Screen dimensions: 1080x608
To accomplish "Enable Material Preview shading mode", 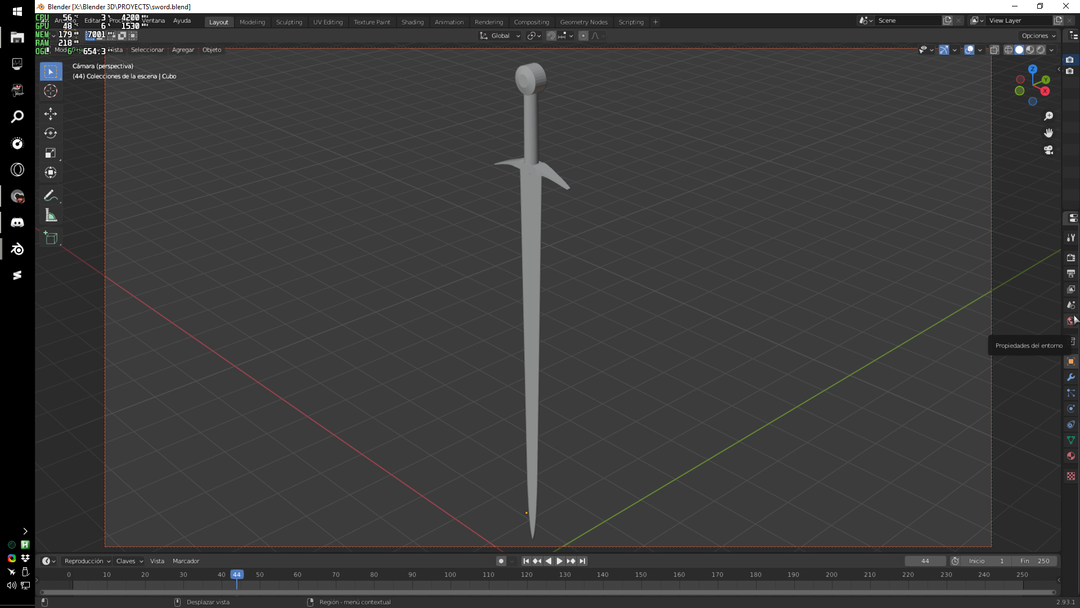I will (x=1031, y=49).
